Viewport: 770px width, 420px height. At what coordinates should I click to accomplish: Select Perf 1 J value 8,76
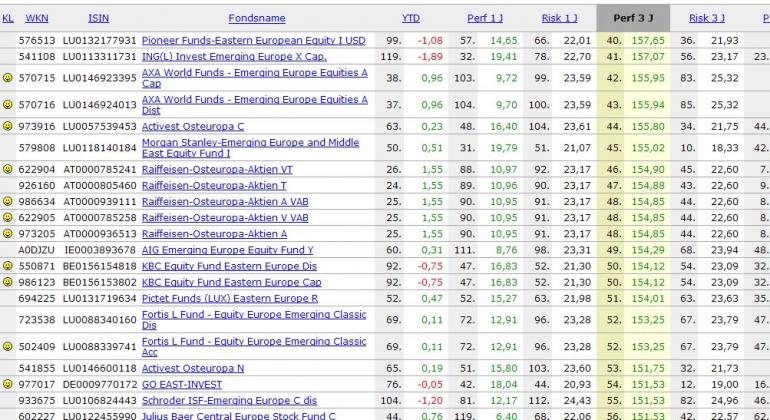point(506,250)
